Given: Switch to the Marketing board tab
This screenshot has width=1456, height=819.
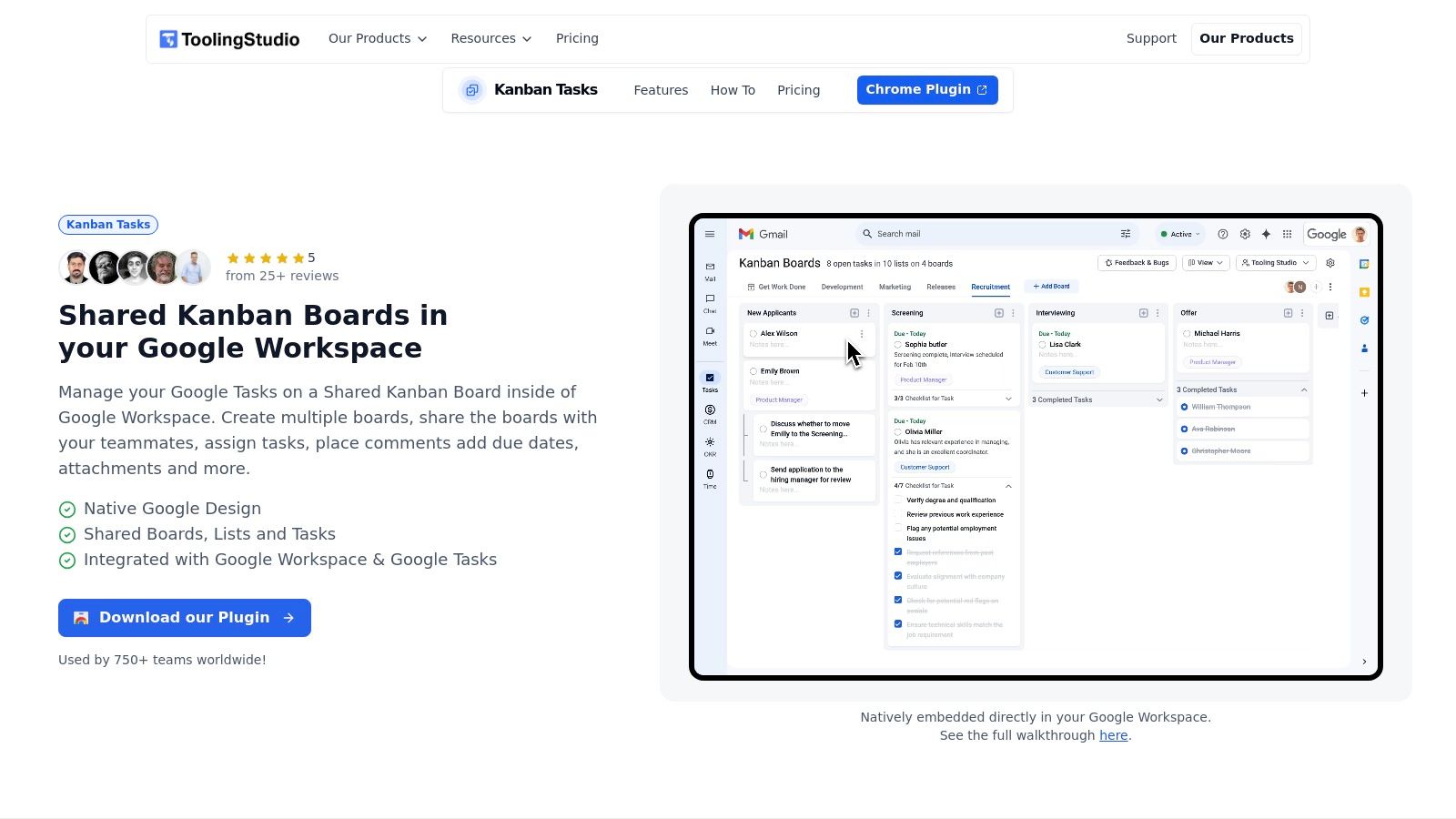Looking at the screenshot, I should tap(895, 287).
